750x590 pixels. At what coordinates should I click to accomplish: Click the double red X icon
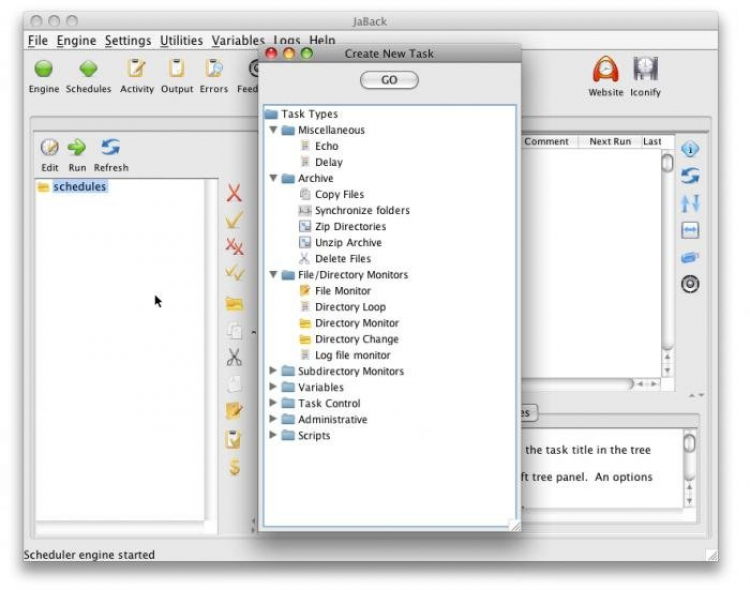click(x=234, y=246)
